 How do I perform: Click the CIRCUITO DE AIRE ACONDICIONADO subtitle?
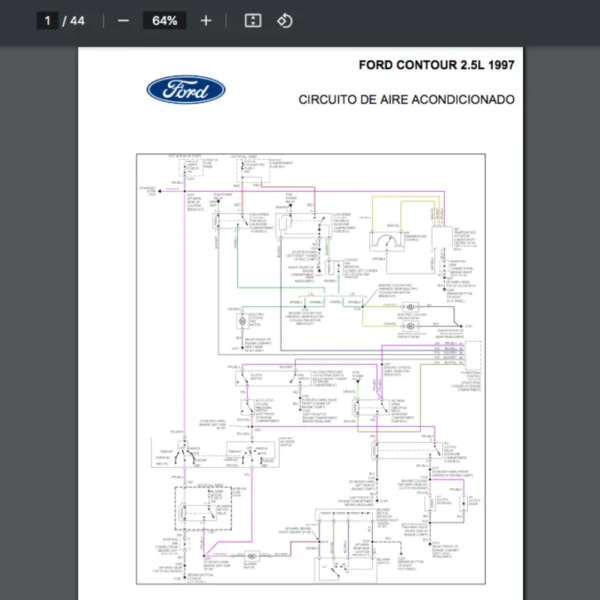click(406, 100)
